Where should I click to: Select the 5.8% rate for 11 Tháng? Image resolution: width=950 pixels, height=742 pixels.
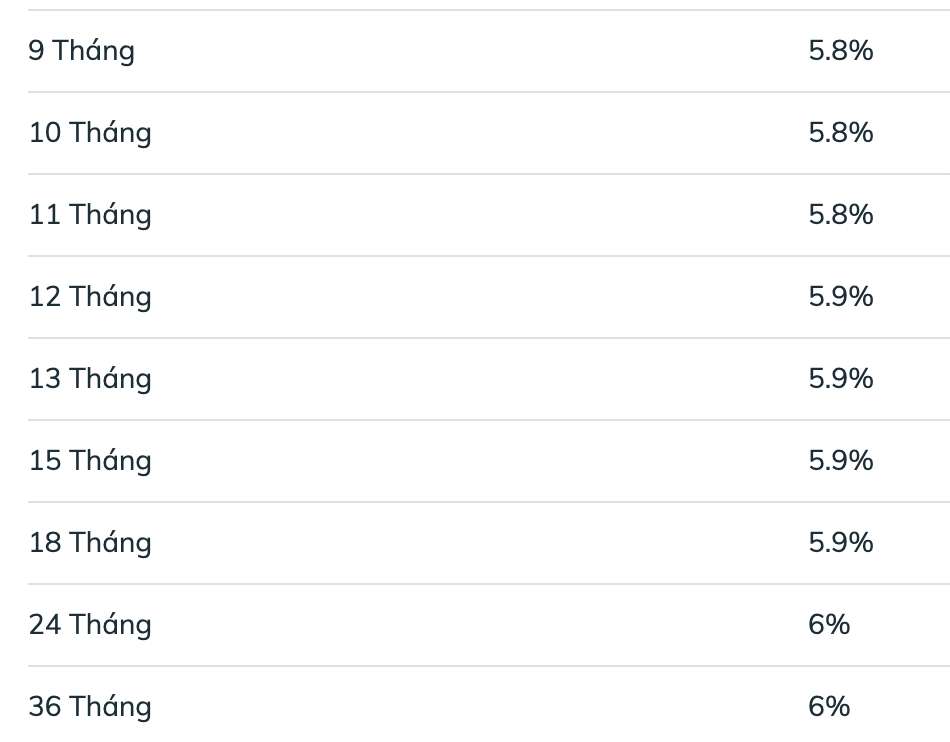pyautogui.click(x=840, y=215)
